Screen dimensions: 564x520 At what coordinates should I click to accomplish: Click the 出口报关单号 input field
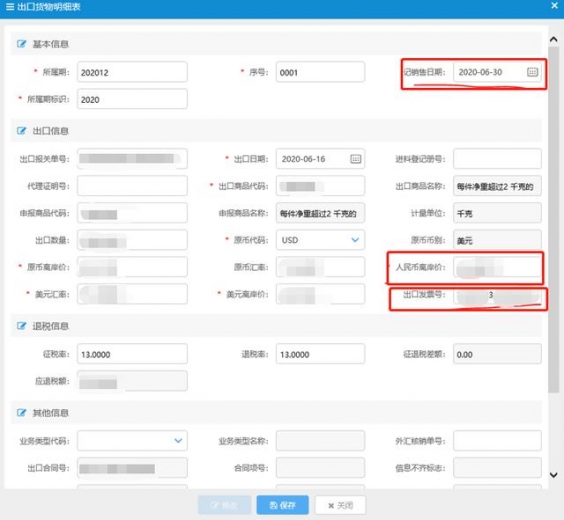pos(132,159)
